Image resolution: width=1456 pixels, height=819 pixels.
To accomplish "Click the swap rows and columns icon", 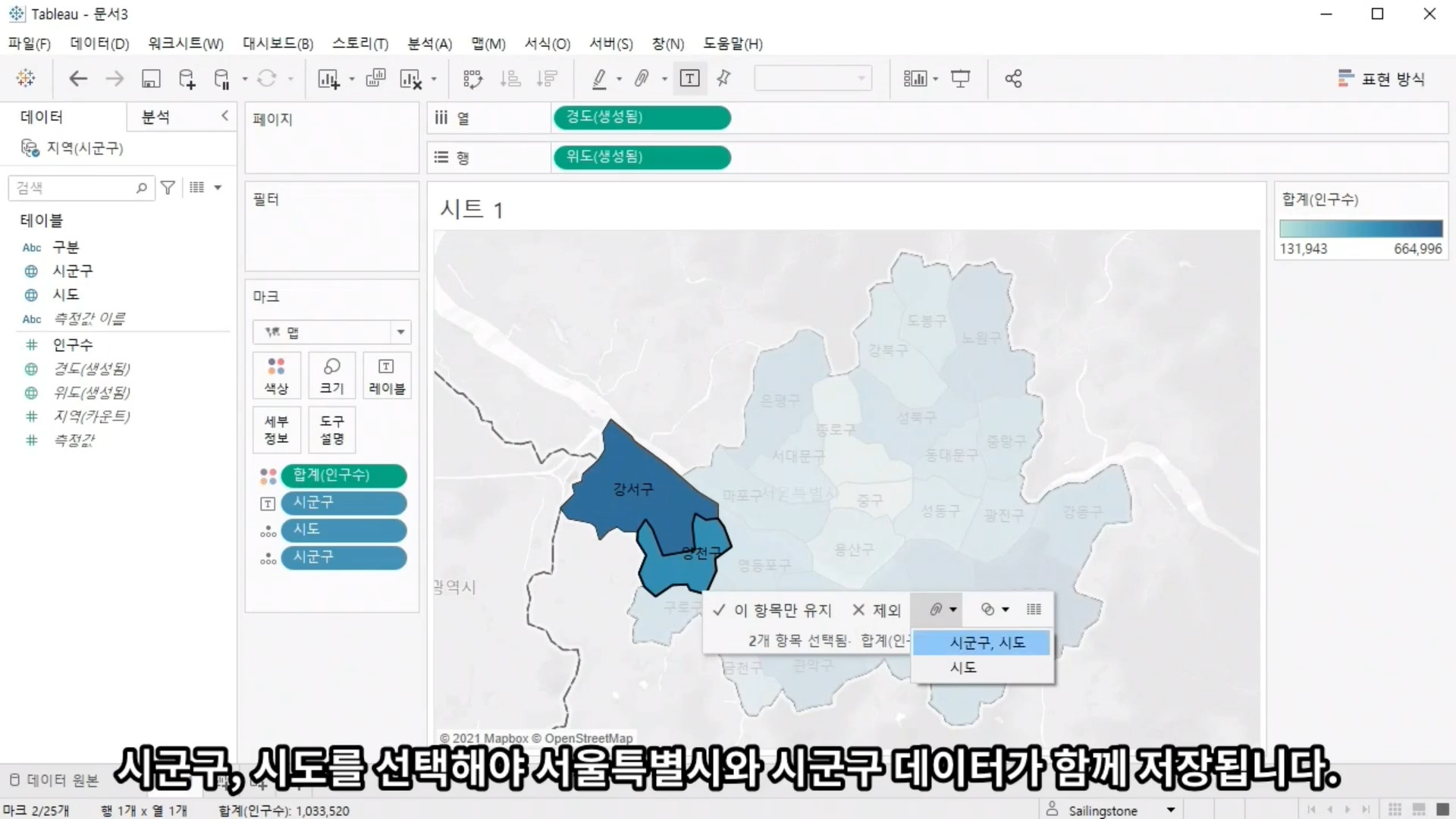I will [x=472, y=79].
